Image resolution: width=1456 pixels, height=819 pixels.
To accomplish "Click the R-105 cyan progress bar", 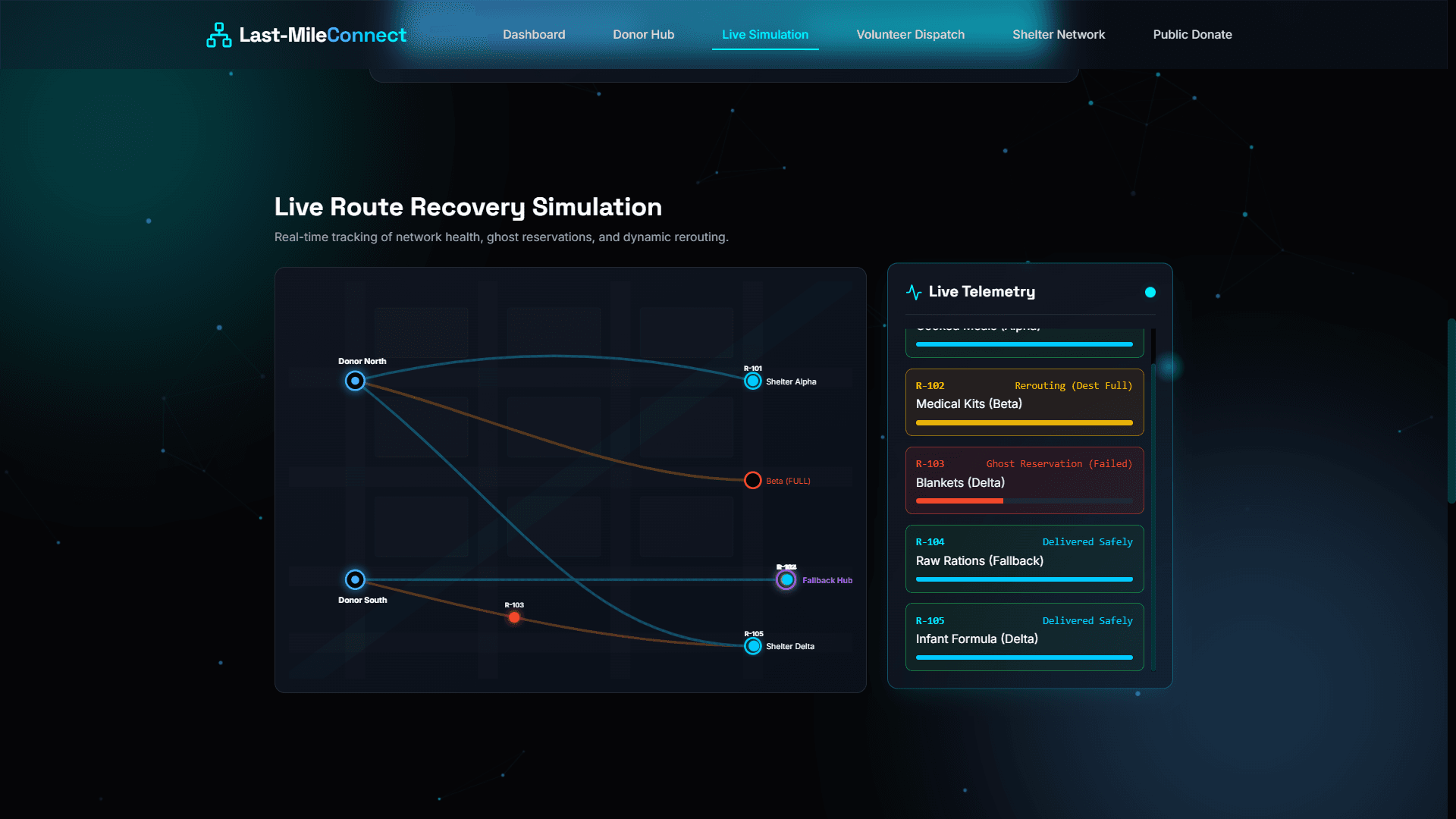I will coord(1025,657).
